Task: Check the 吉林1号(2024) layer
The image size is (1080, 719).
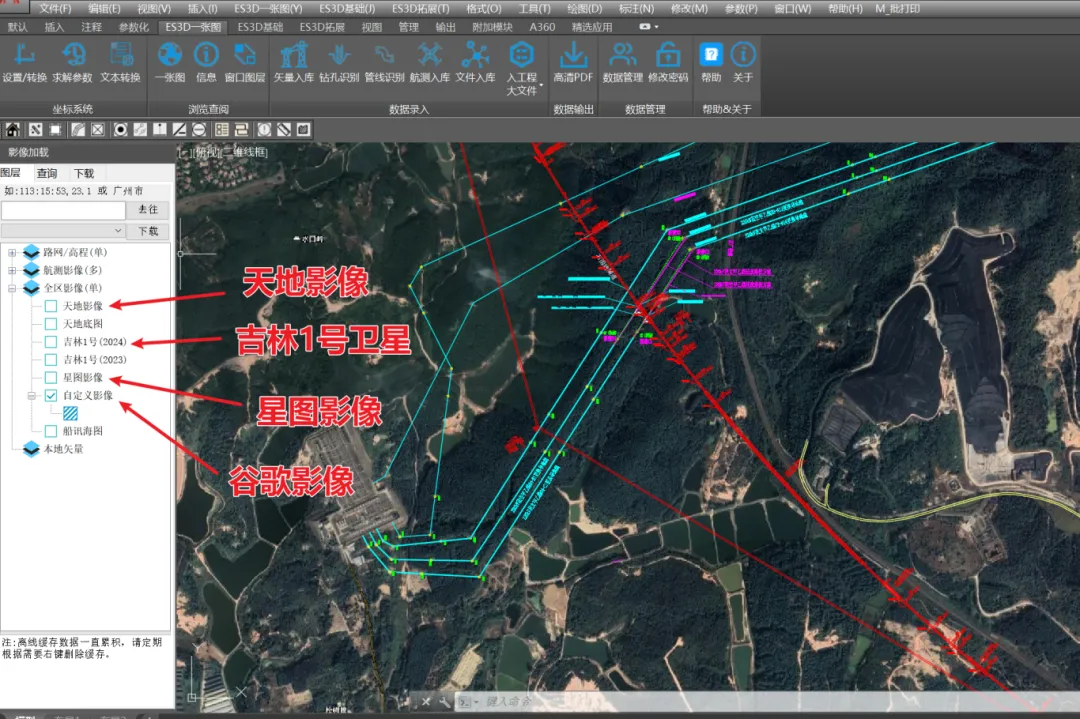Action: point(51,342)
